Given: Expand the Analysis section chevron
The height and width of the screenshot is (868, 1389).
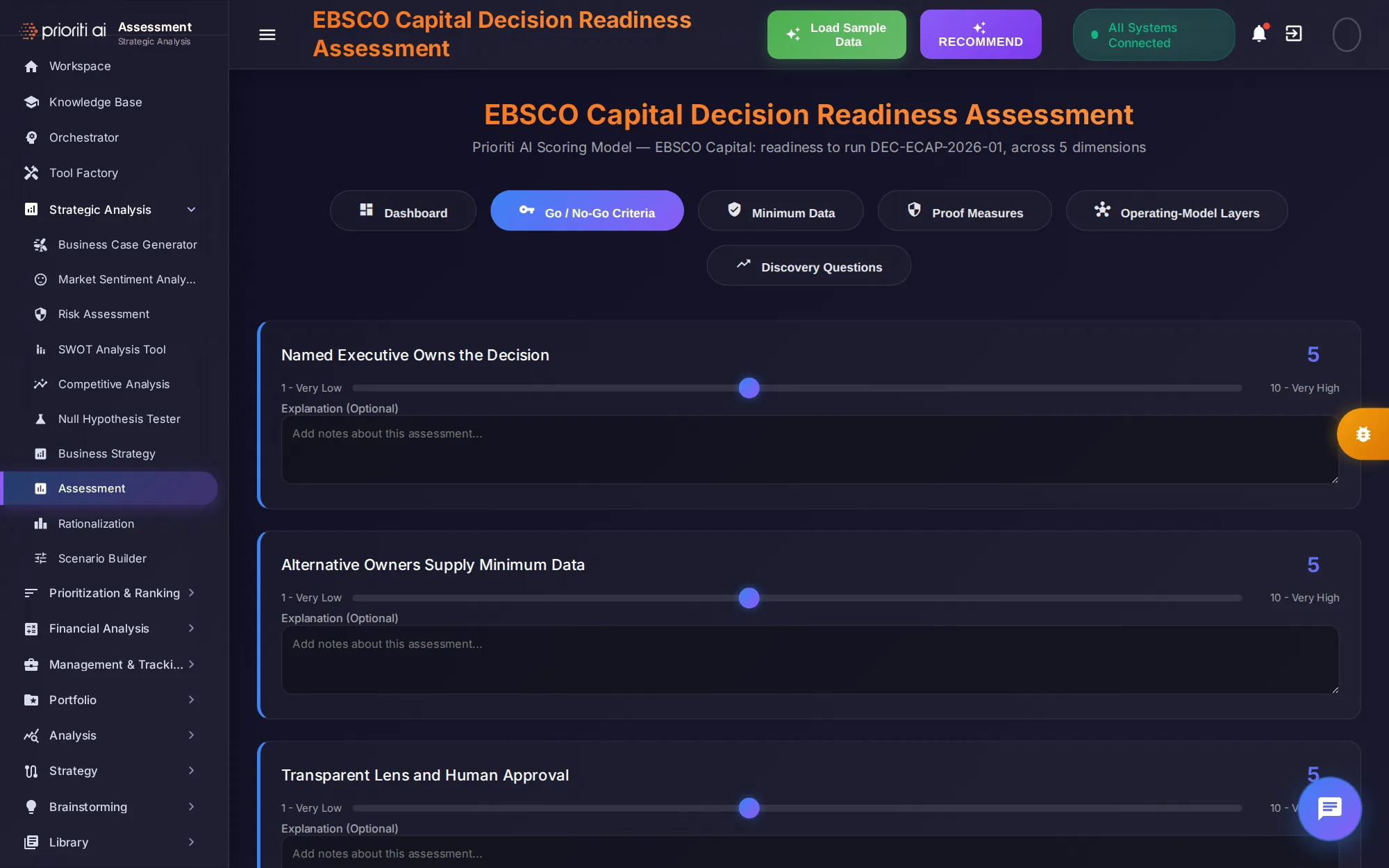Looking at the screenshot, I should pyautogui.click(x=192, y=735).
